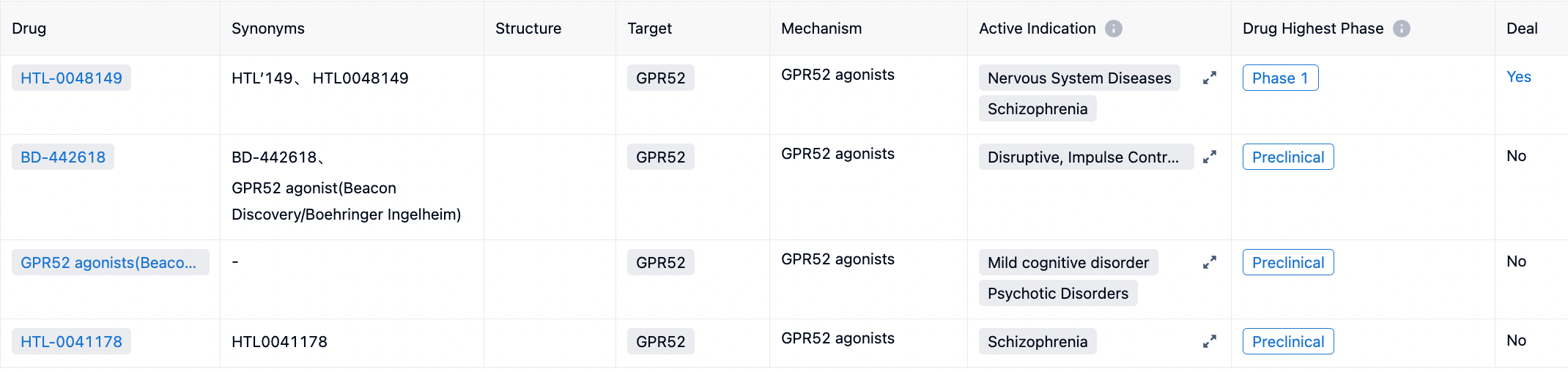
Task: Open BD-442618 drug link
Action: 63,157
